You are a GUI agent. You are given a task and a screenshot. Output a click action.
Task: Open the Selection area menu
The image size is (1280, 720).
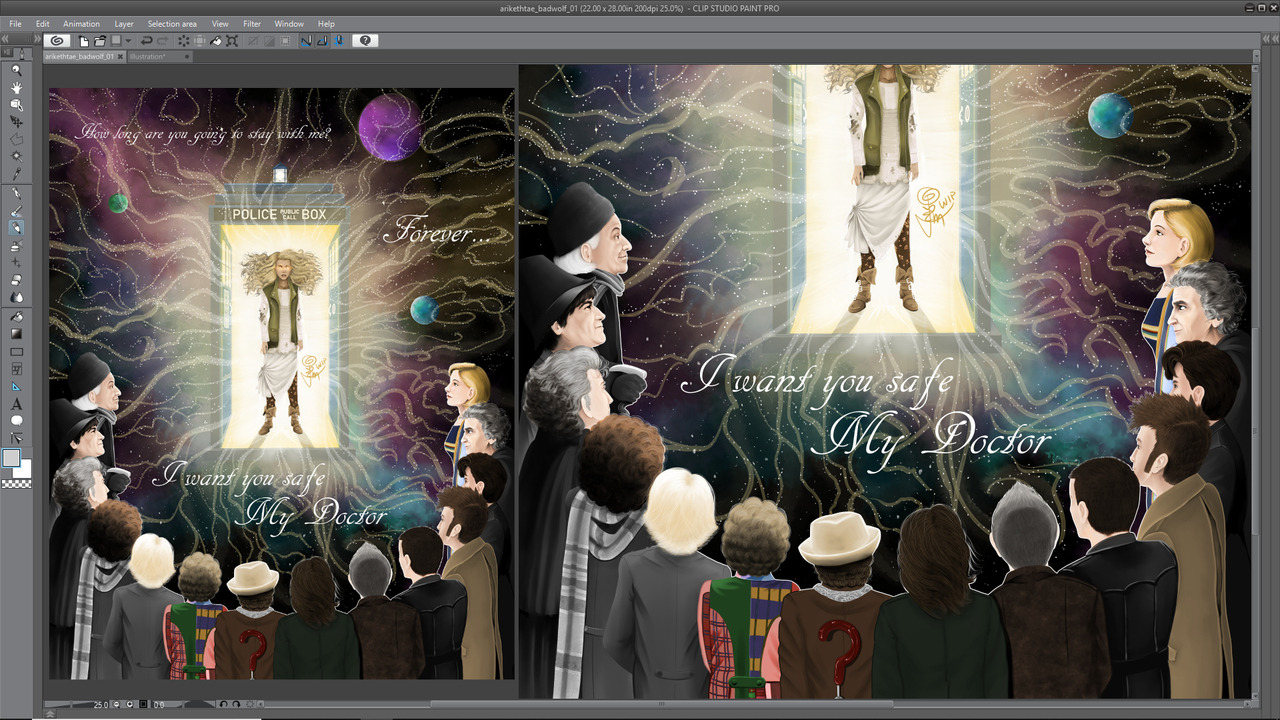[172, 23]
